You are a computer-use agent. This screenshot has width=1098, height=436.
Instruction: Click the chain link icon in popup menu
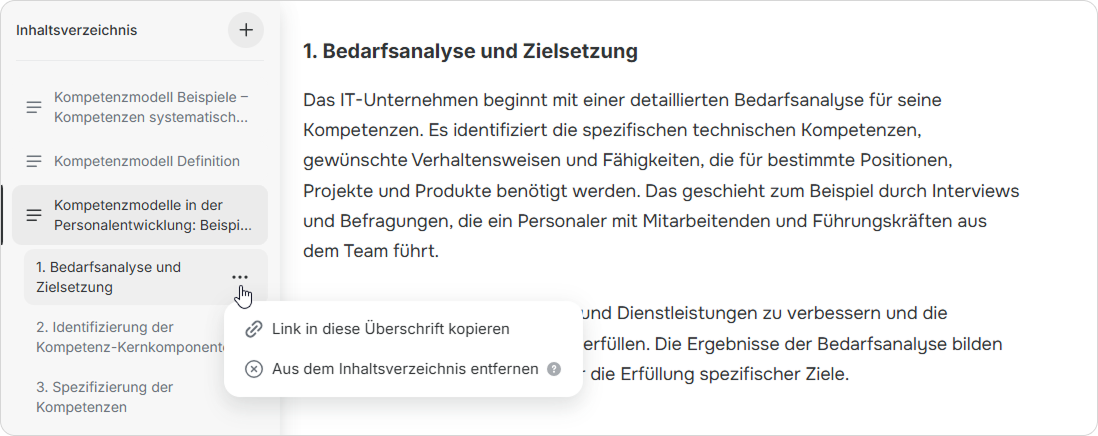254,329
